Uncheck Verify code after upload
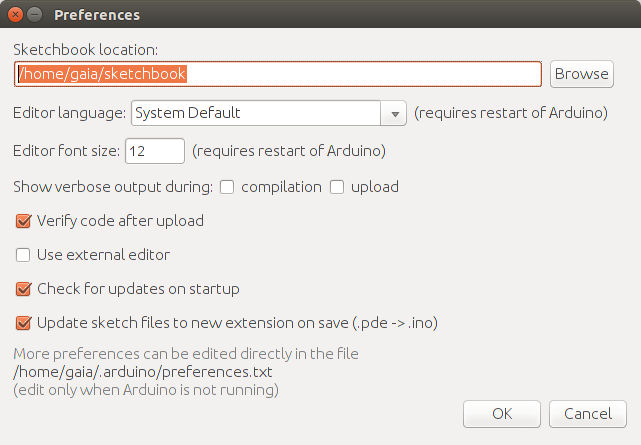The height and width of the screenshot is (445, 641). [x=24, y=221]
